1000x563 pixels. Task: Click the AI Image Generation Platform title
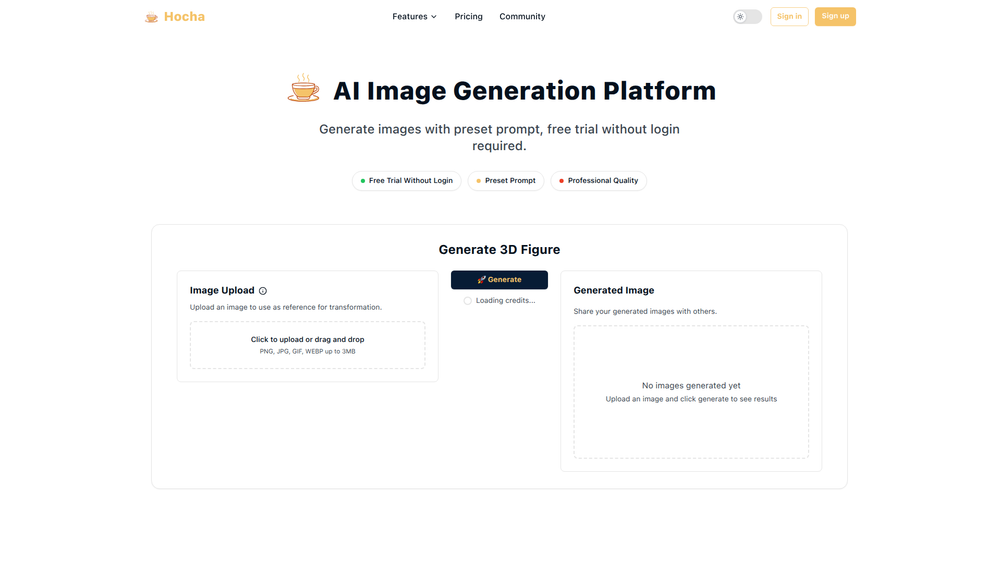click(x=524, y=91)
